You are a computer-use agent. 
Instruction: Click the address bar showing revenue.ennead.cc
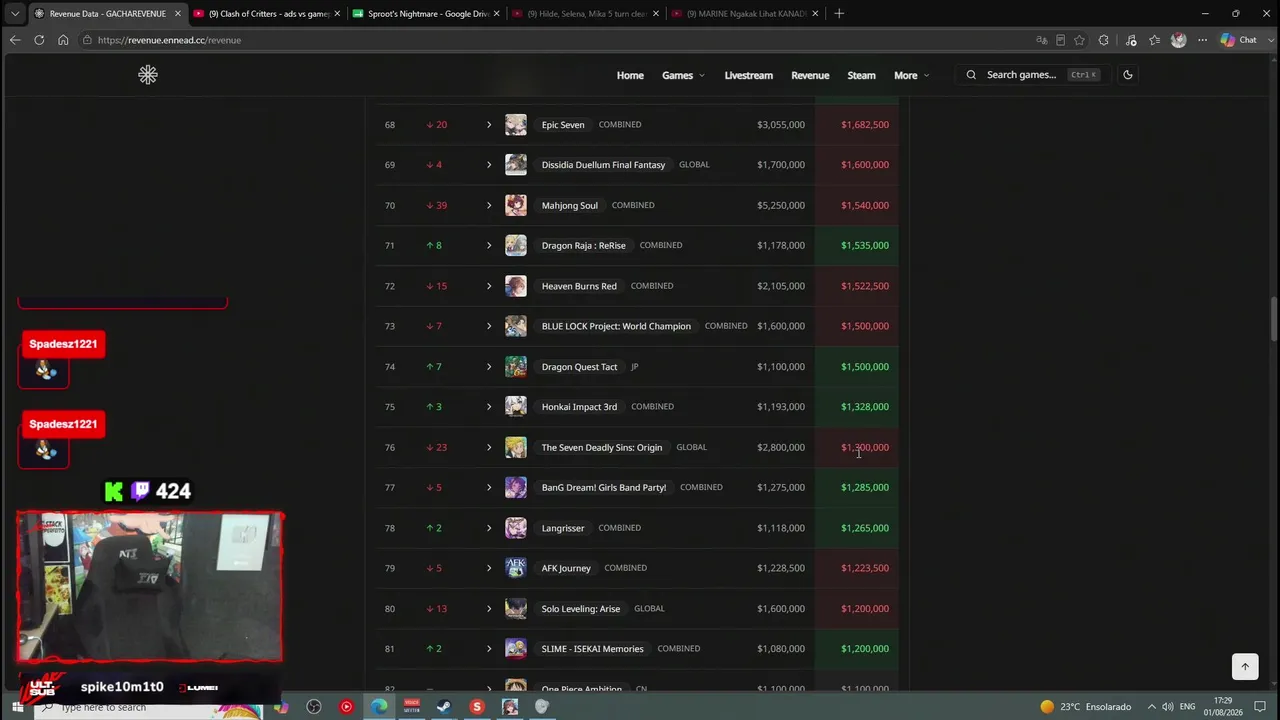click(x=550, y=40)
